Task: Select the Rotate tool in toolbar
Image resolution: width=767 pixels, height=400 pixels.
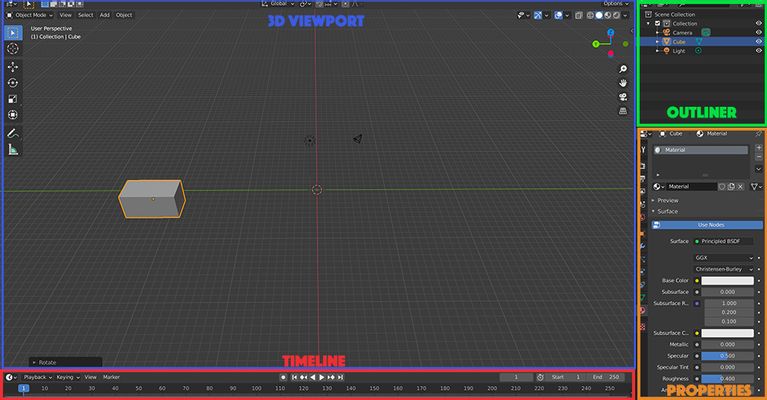Action: 13,83
